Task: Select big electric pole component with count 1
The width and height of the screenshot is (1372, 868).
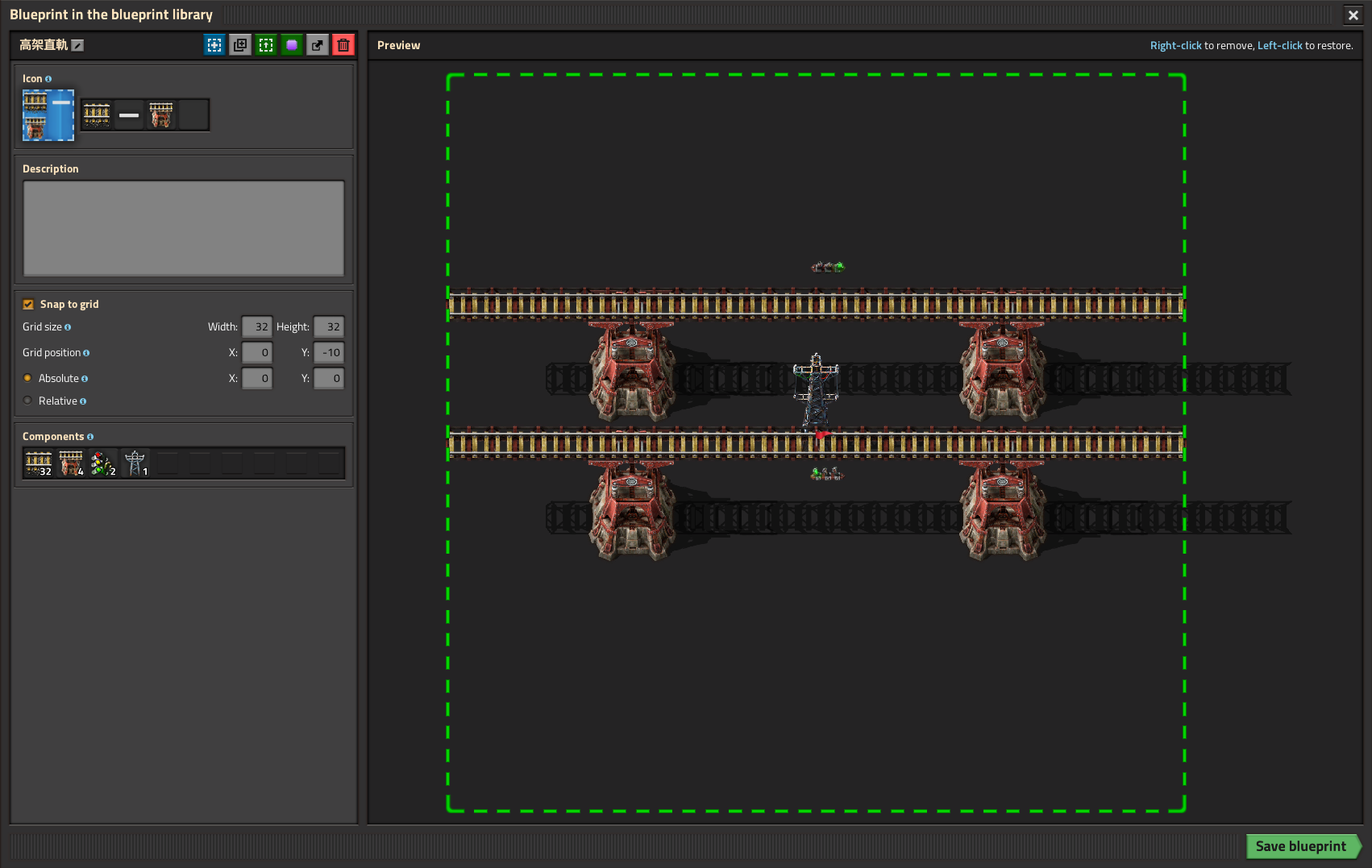Action: point(135,463)
